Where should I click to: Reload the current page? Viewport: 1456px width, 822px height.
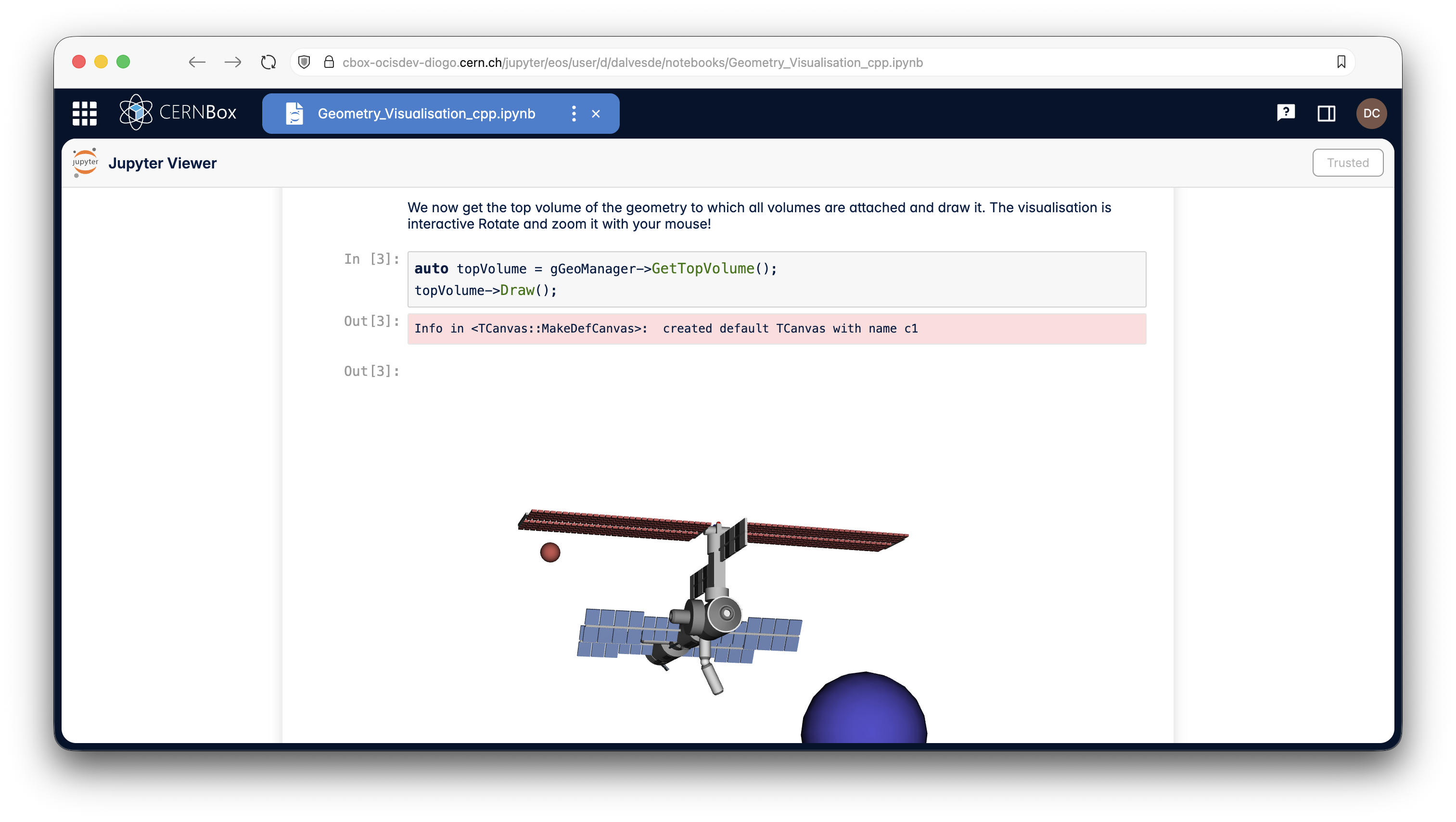(x=268, y=62)
